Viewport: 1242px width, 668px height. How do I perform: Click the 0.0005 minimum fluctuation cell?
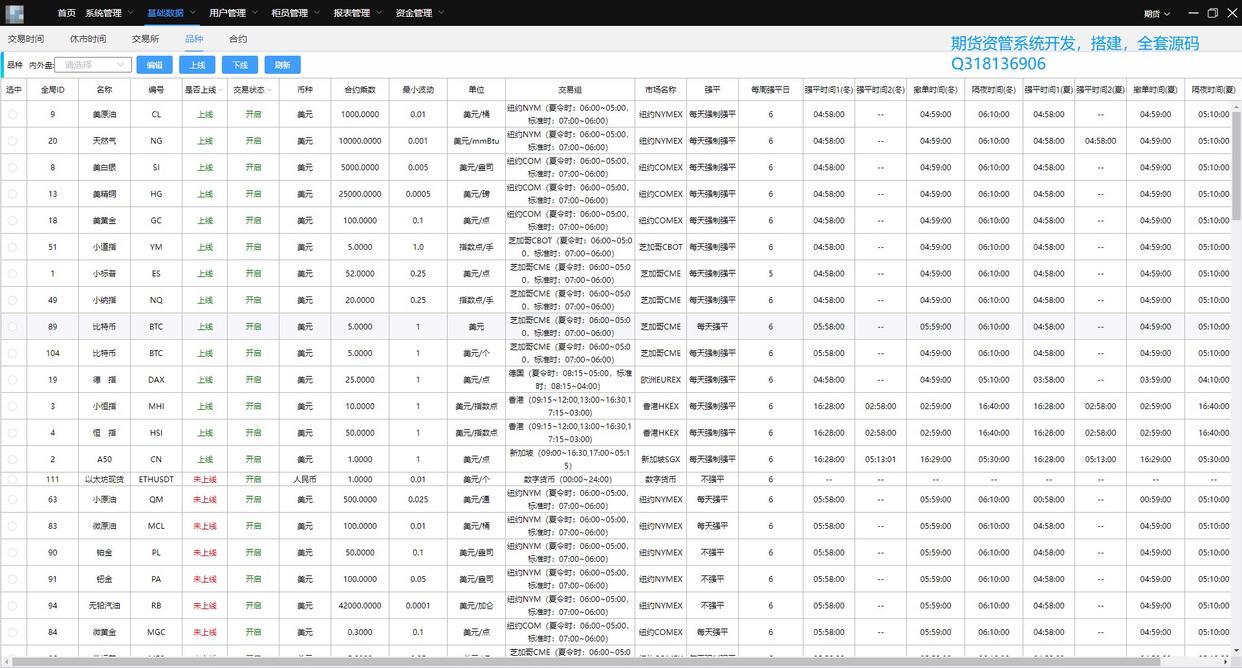[x=418, y=194]
